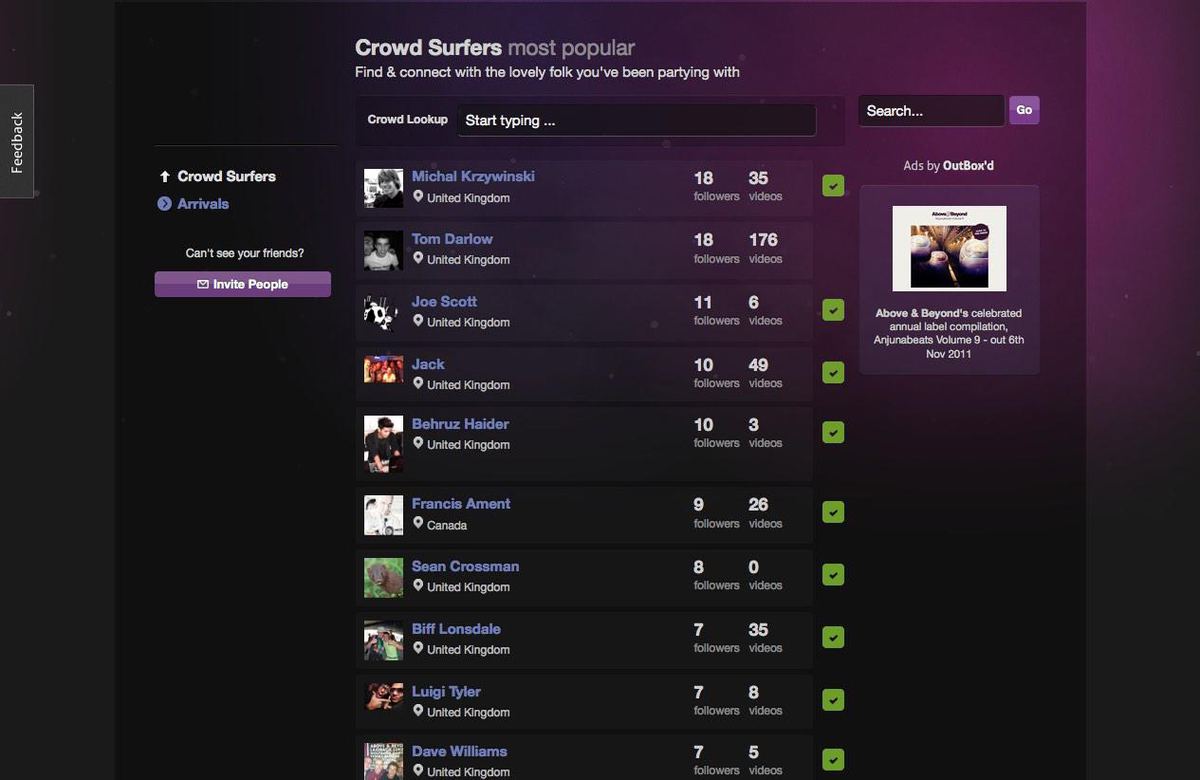The image size is (1200, 780).
Task: Open Luigi Tyler's avatar thumbnail
Action: (x=383, y=696)
